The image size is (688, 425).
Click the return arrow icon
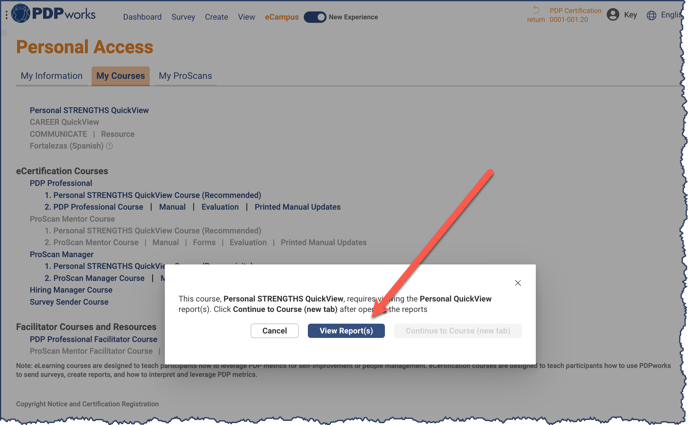pos(536,10)
